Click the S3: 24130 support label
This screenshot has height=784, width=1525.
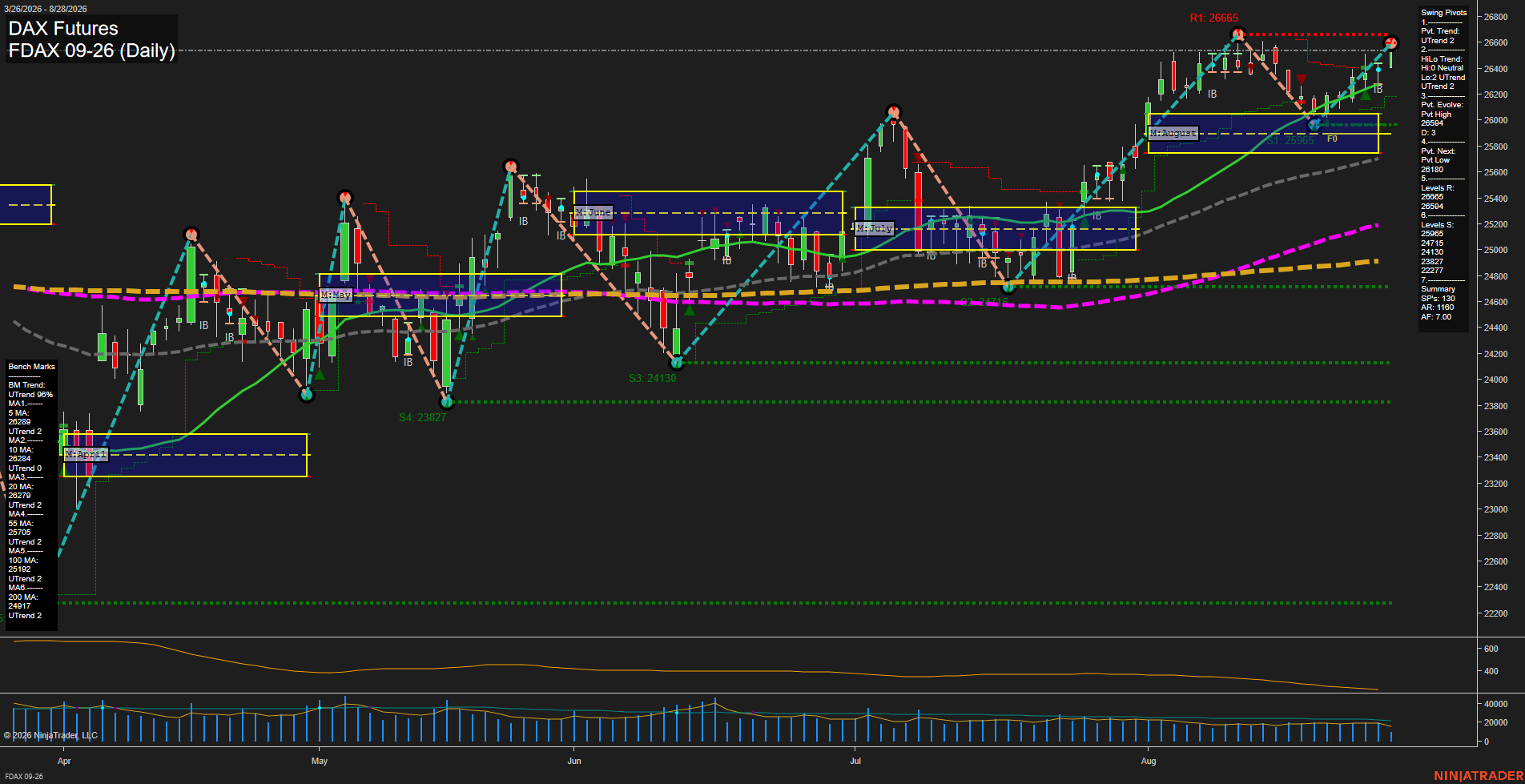click(652, 378)
